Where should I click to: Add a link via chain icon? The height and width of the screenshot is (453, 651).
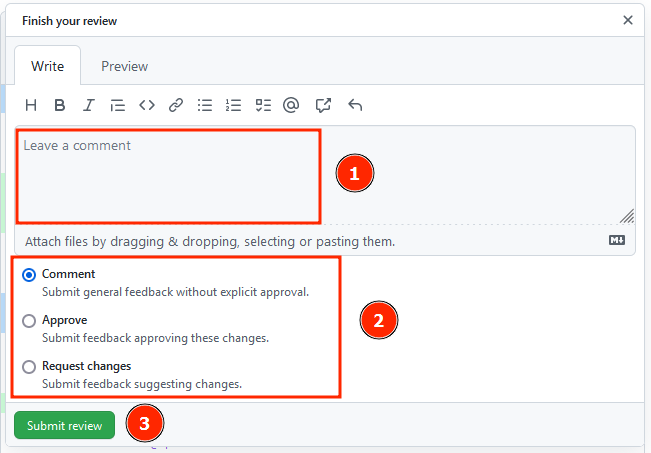pos(176,105)
